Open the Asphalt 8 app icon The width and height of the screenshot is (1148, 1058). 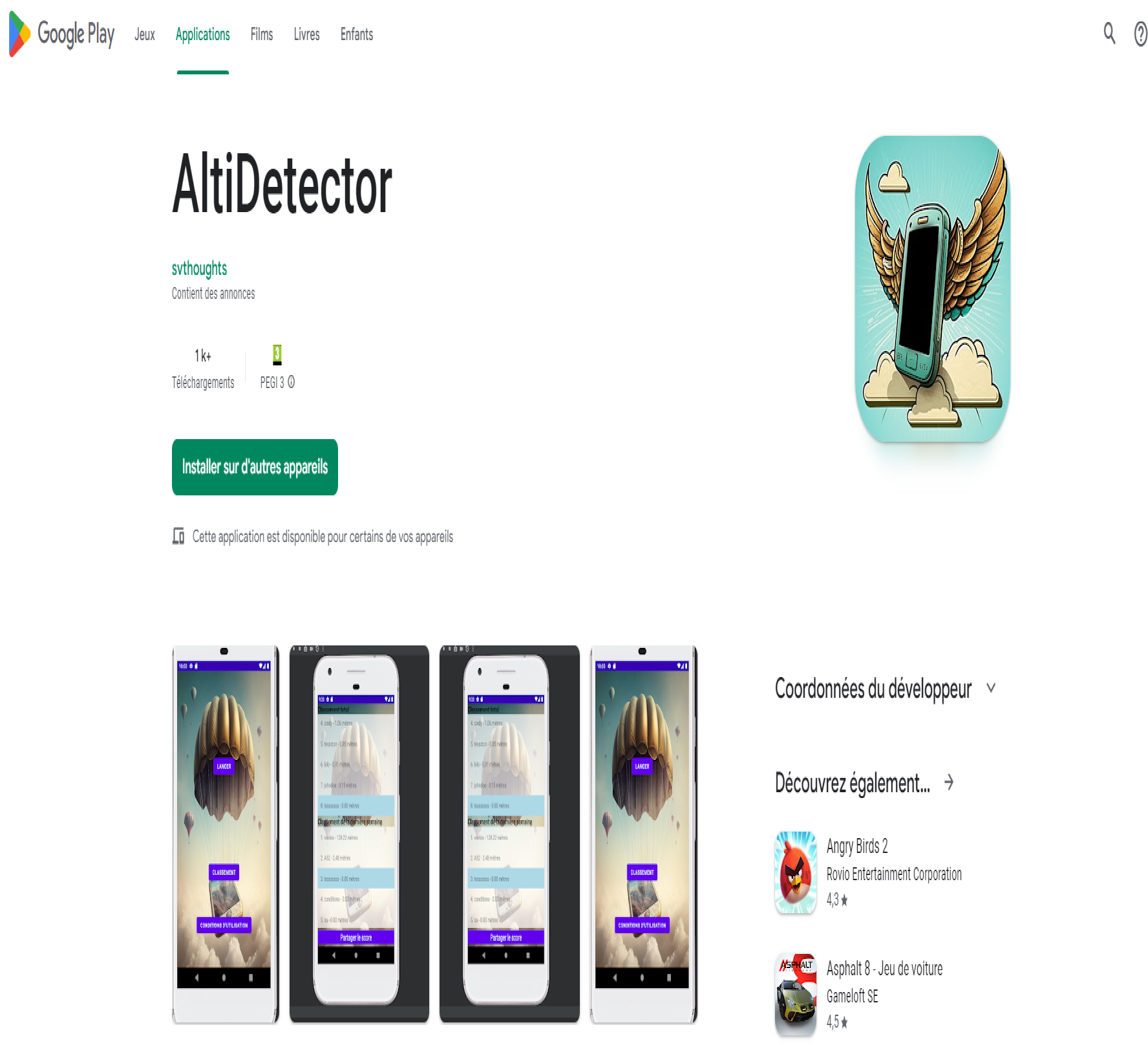coord(796,995)
